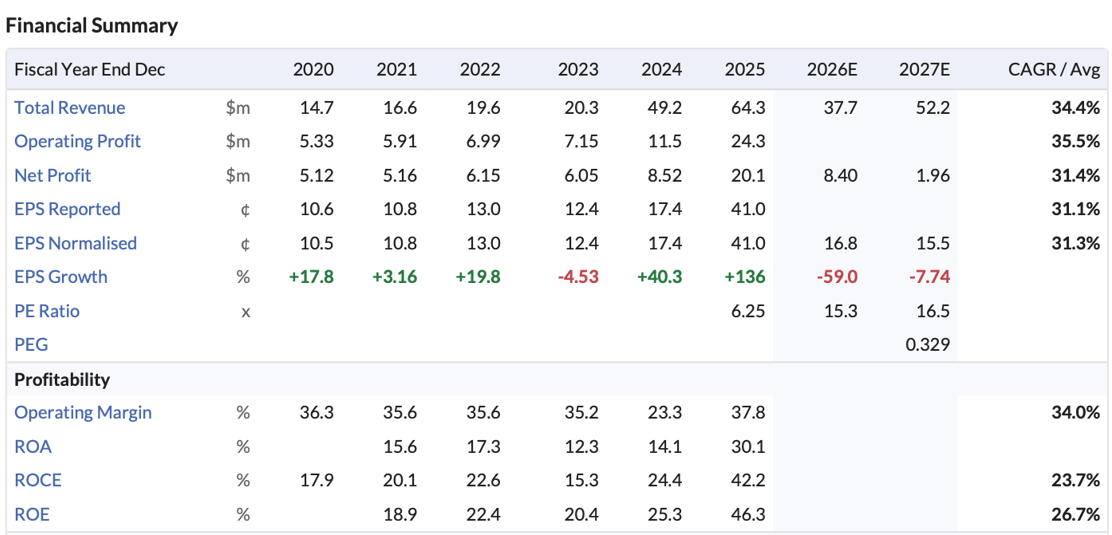Open the Operating Margin link
Screen dimensions: 1112x535
[83, 412]
